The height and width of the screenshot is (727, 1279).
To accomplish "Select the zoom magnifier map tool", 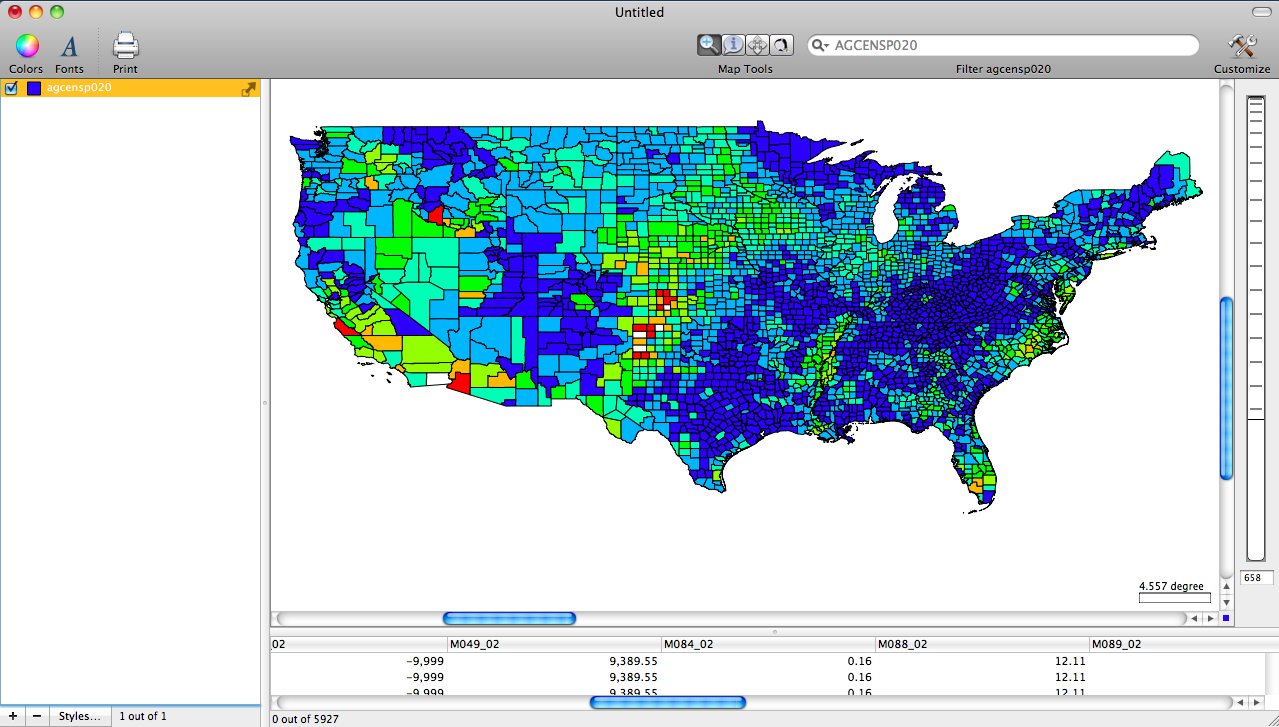I will tap(709, 44).
